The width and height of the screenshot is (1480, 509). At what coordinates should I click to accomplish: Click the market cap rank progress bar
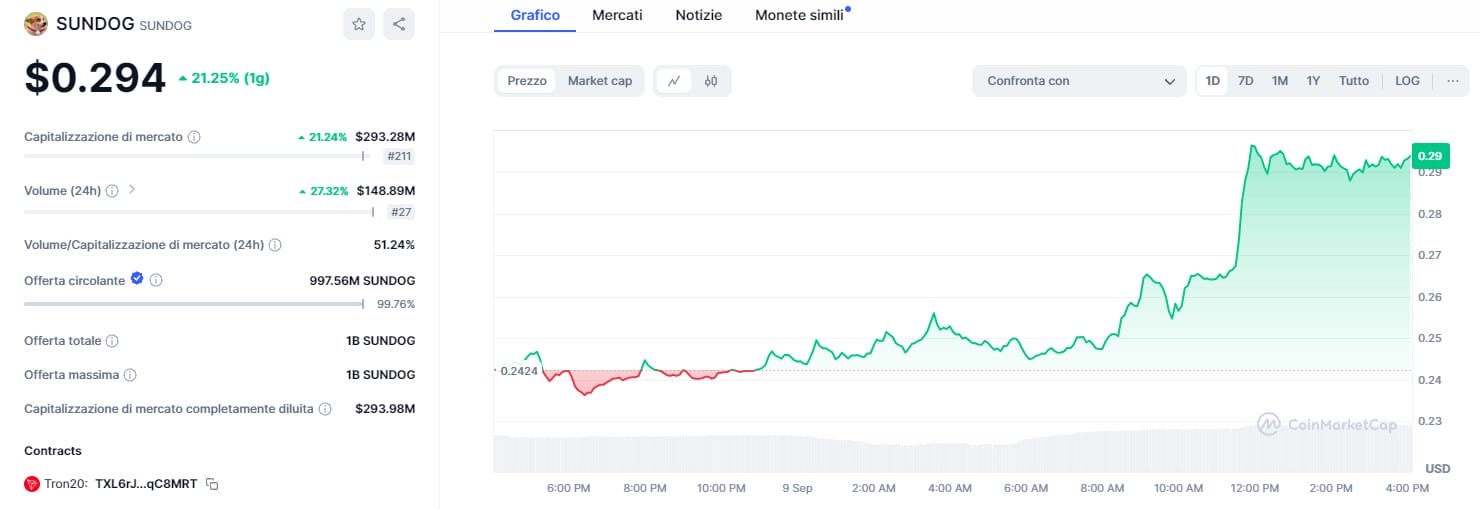pos(198,156)
